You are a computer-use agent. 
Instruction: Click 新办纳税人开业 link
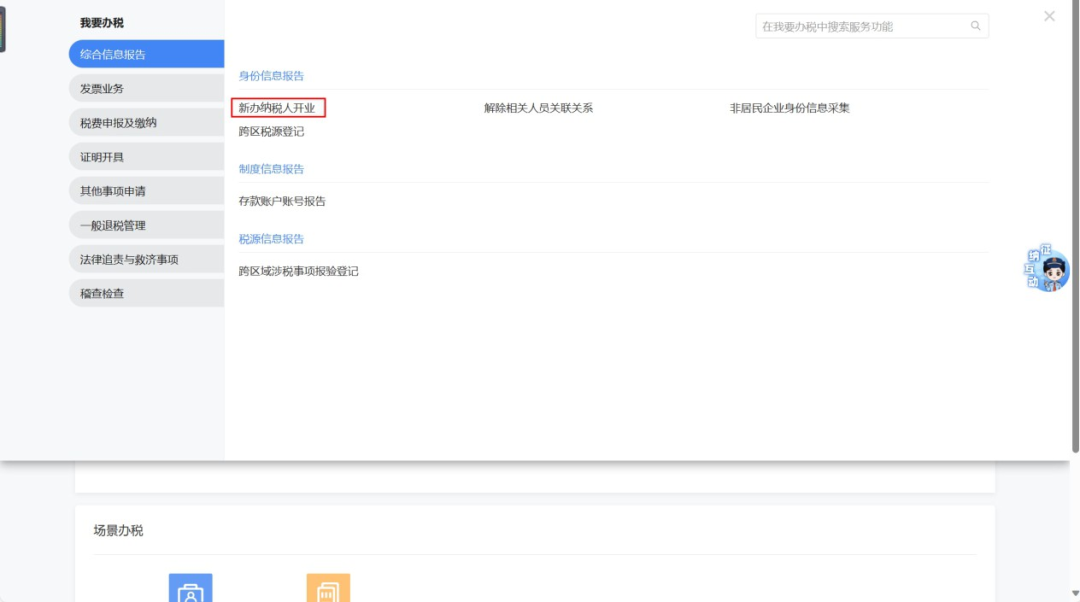(x=277, y=107)
